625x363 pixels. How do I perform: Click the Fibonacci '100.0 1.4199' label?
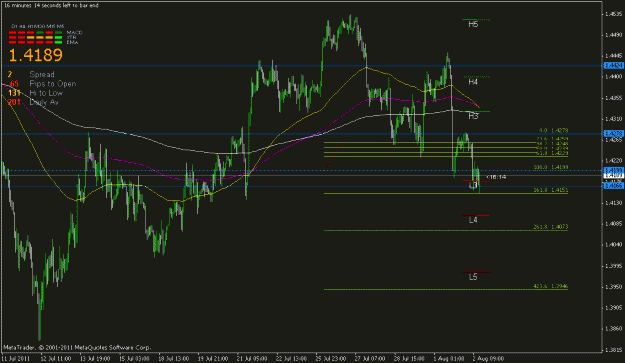551,167
